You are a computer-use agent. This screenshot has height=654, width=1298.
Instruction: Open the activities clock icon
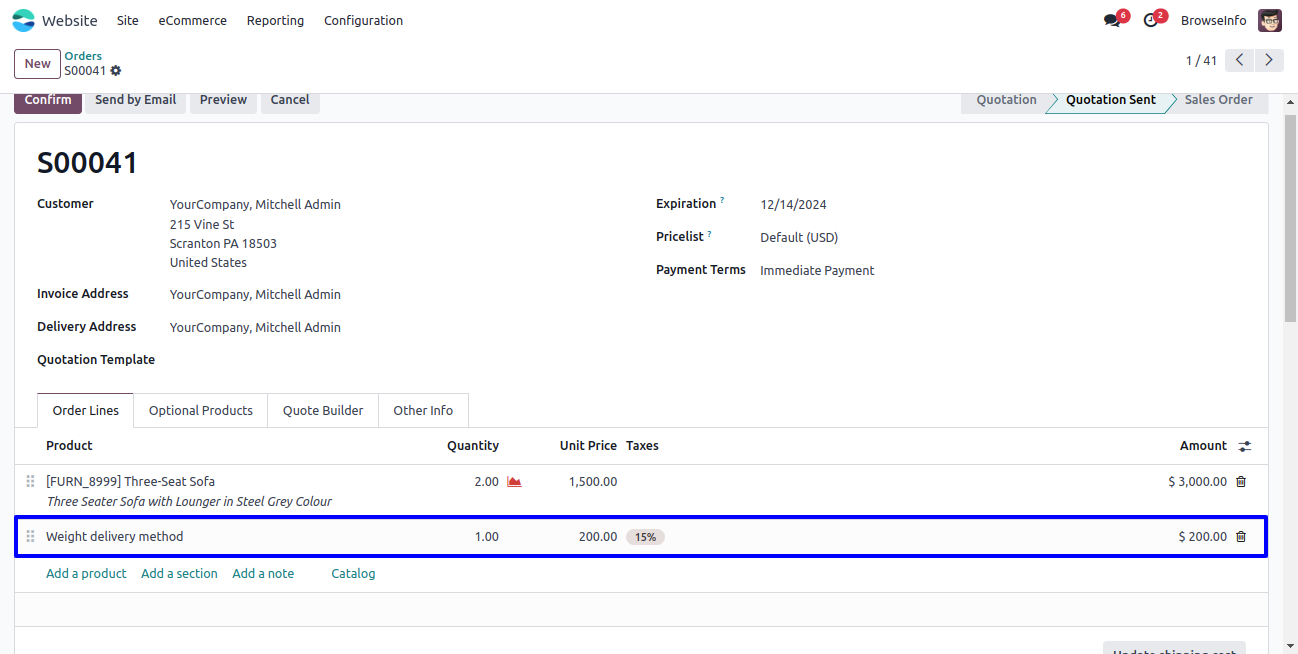(x=1151, y=21)
